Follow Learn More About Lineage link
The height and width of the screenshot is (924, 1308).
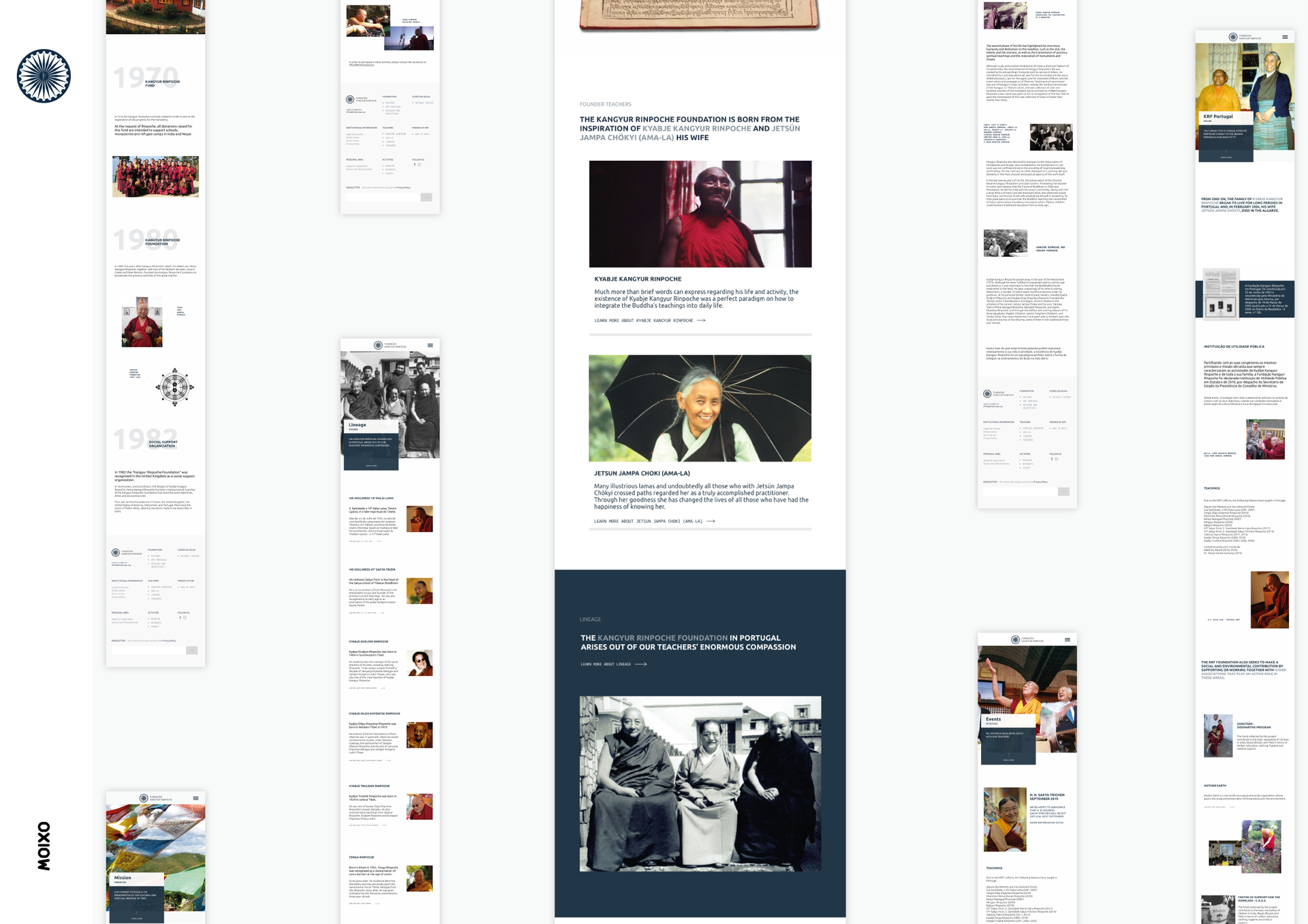[613, 664]
